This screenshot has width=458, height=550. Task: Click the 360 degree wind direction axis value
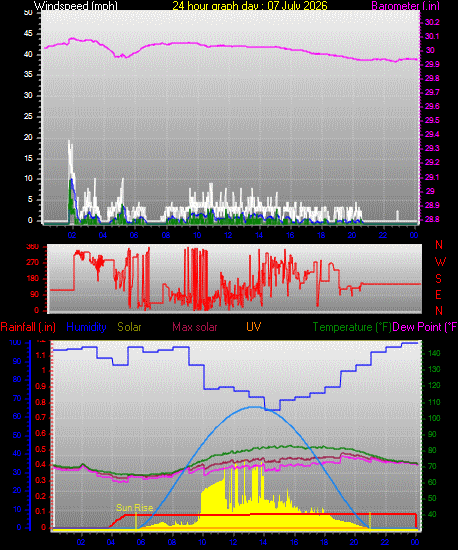33,247
